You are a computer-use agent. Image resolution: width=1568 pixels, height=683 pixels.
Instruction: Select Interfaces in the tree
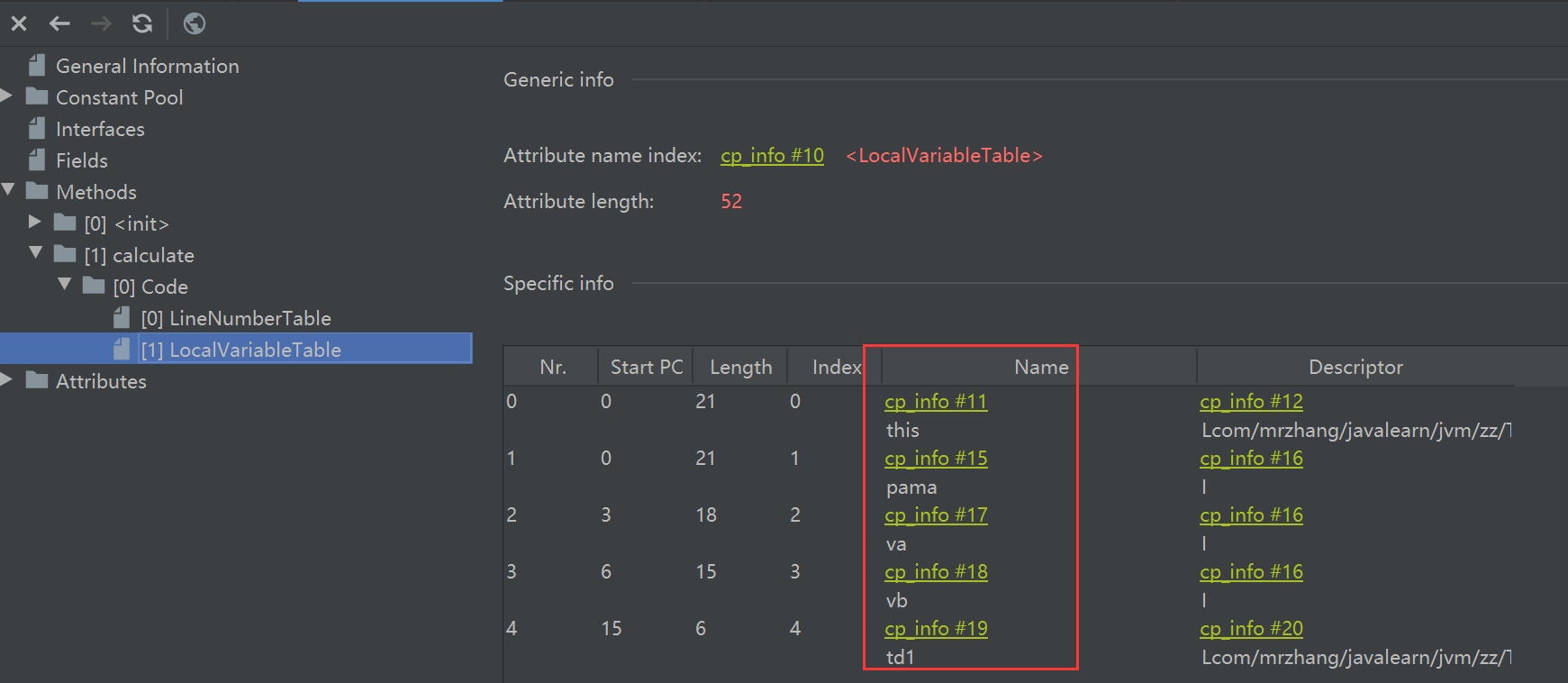click(x=100, y=129)
